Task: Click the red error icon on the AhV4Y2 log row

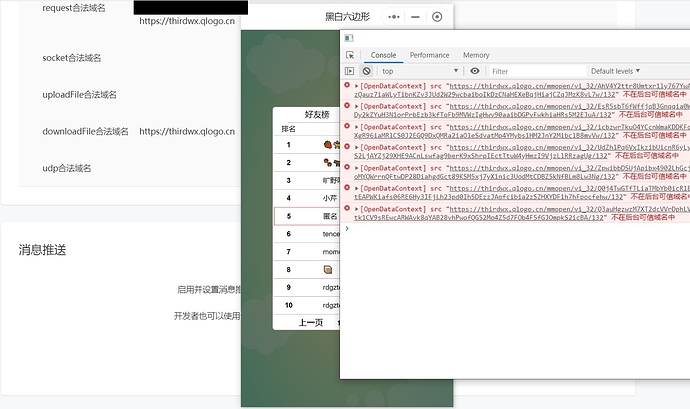Action: [x=347, y=85]
